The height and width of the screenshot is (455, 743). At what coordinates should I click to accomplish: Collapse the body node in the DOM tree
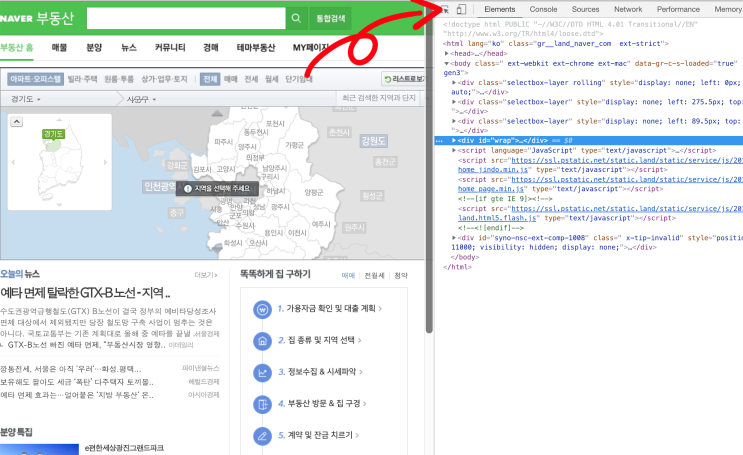(x=446, y=63)
